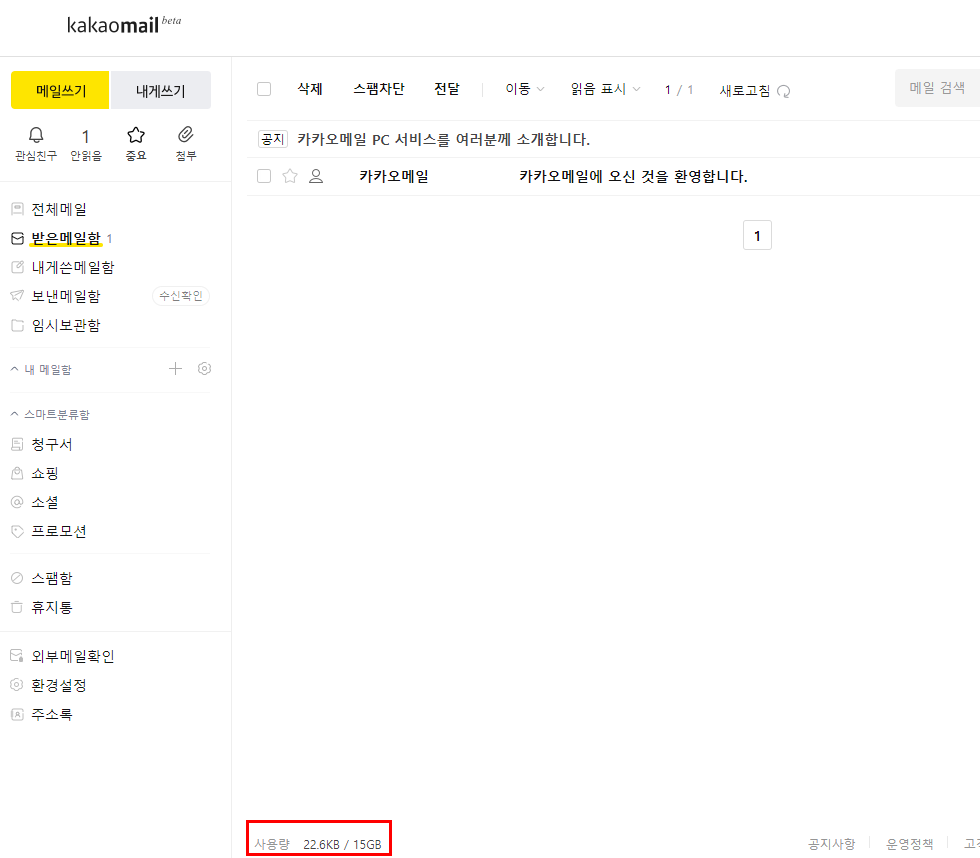Open 내게쓴메일함 folder

point(73,267)
